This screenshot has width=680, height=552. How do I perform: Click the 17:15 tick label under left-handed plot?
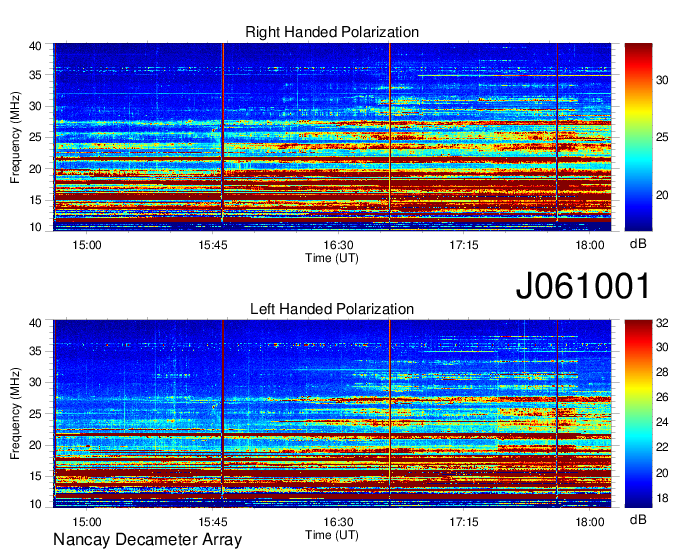coord(464,522)
